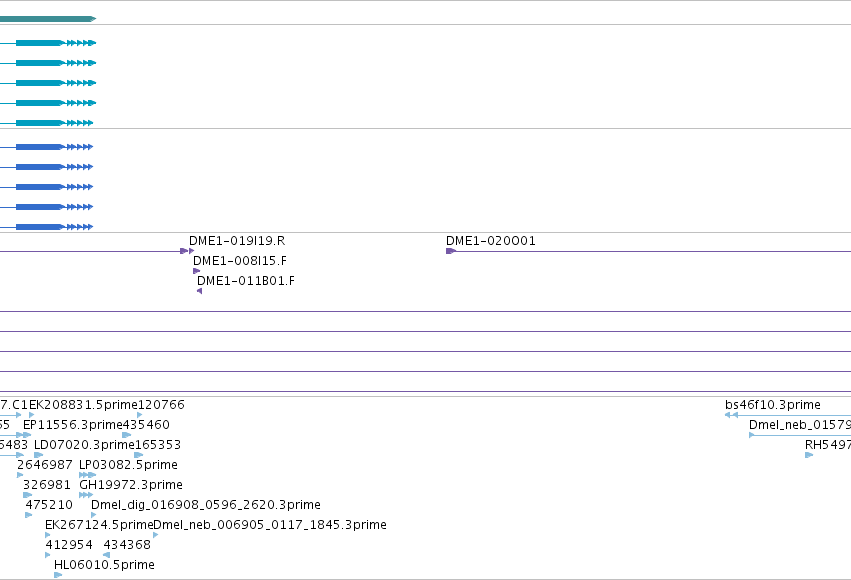This screenshot has width=851, height=580.
Task: Select the Dmel_dig_016908_0596_2620.3prime label
Action: pos(206,505)
